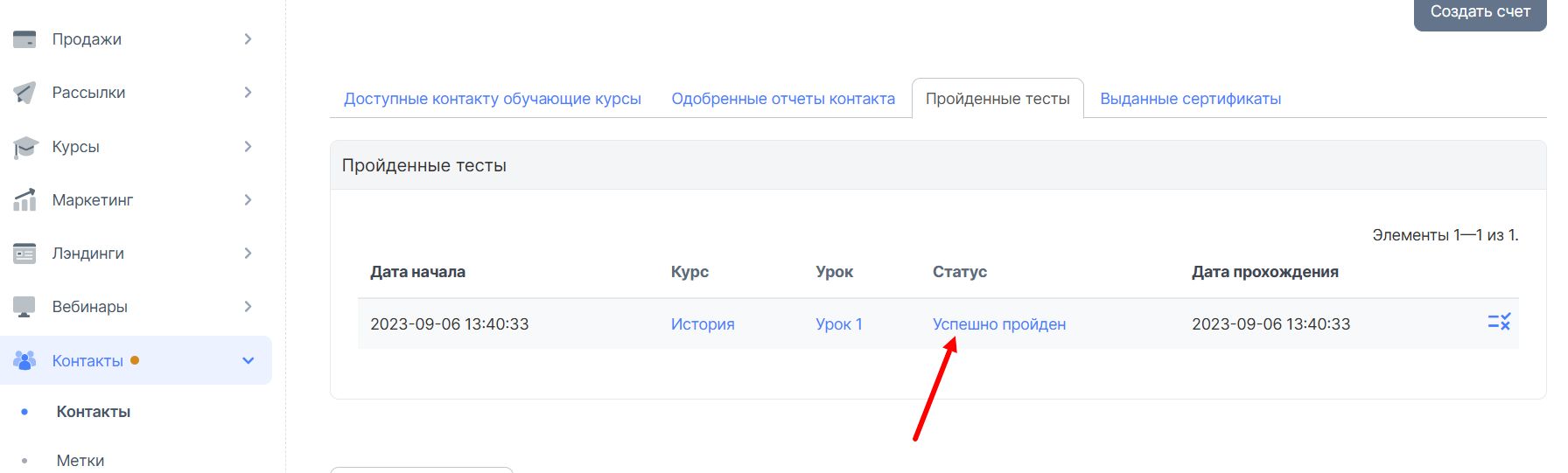Expand the Вебинары menu chevron
The height and width of the screenshot is (473, 1568).
coord(248,307)
